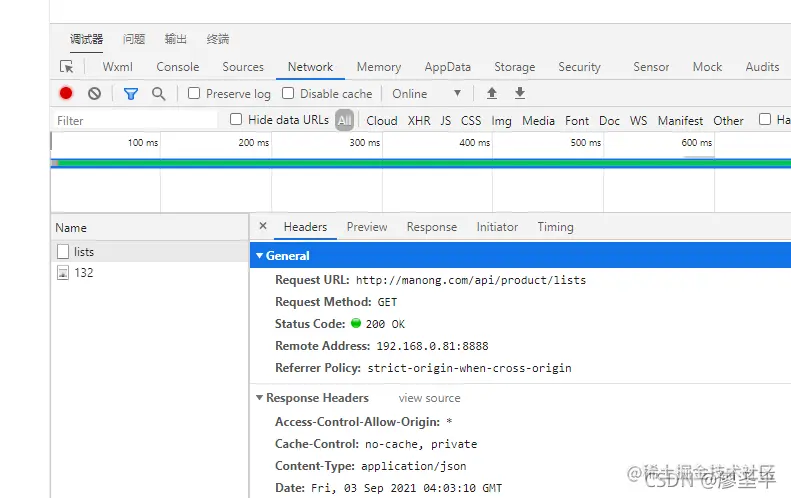The image size is (791, 498).
Task: Open the 输出 panel tab
Action: click(x=176, y=39)
